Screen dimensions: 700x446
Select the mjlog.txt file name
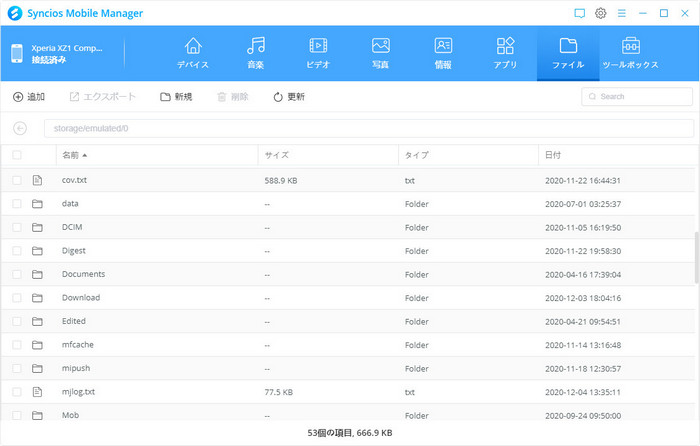pyautogui.click(x=78, y=392)
